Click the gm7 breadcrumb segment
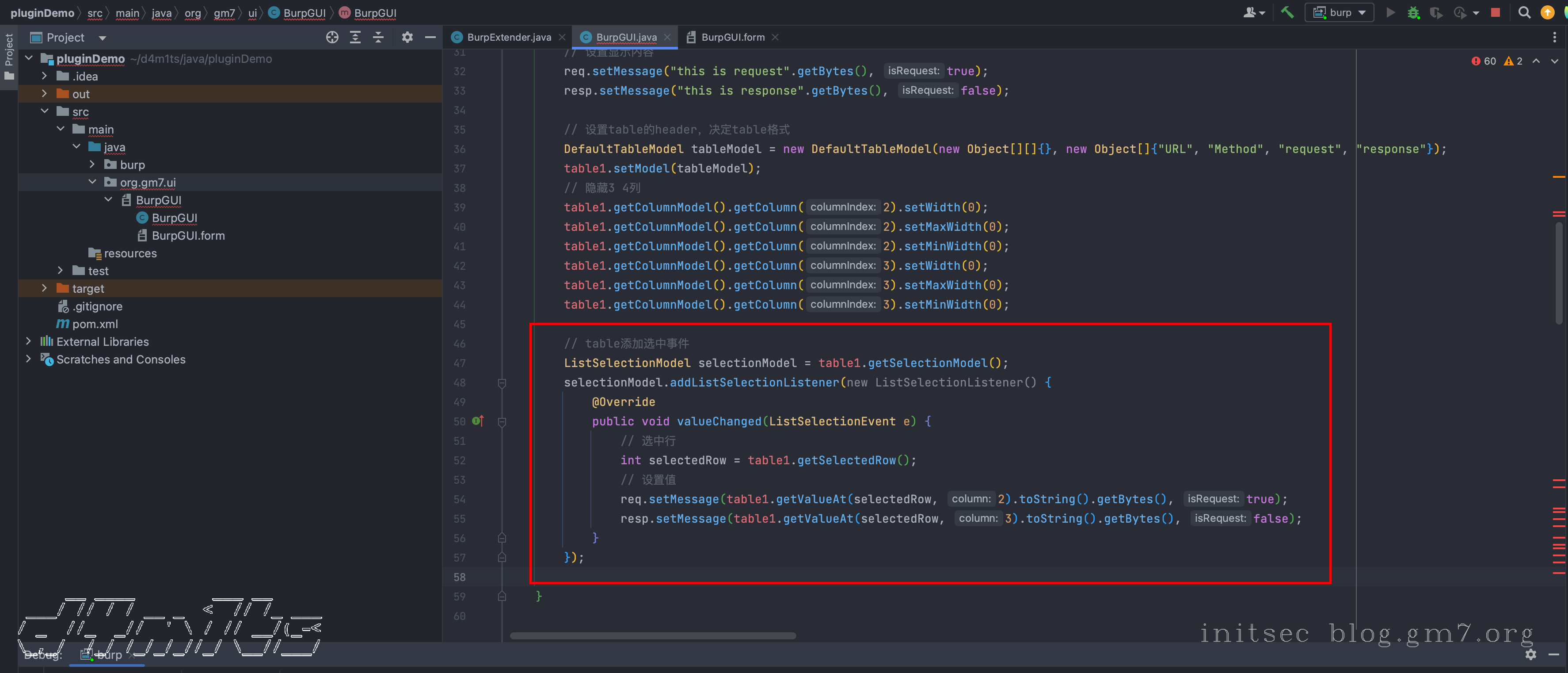The width and height of the screenshot is (1568, 673). click(x=224, y=13)
